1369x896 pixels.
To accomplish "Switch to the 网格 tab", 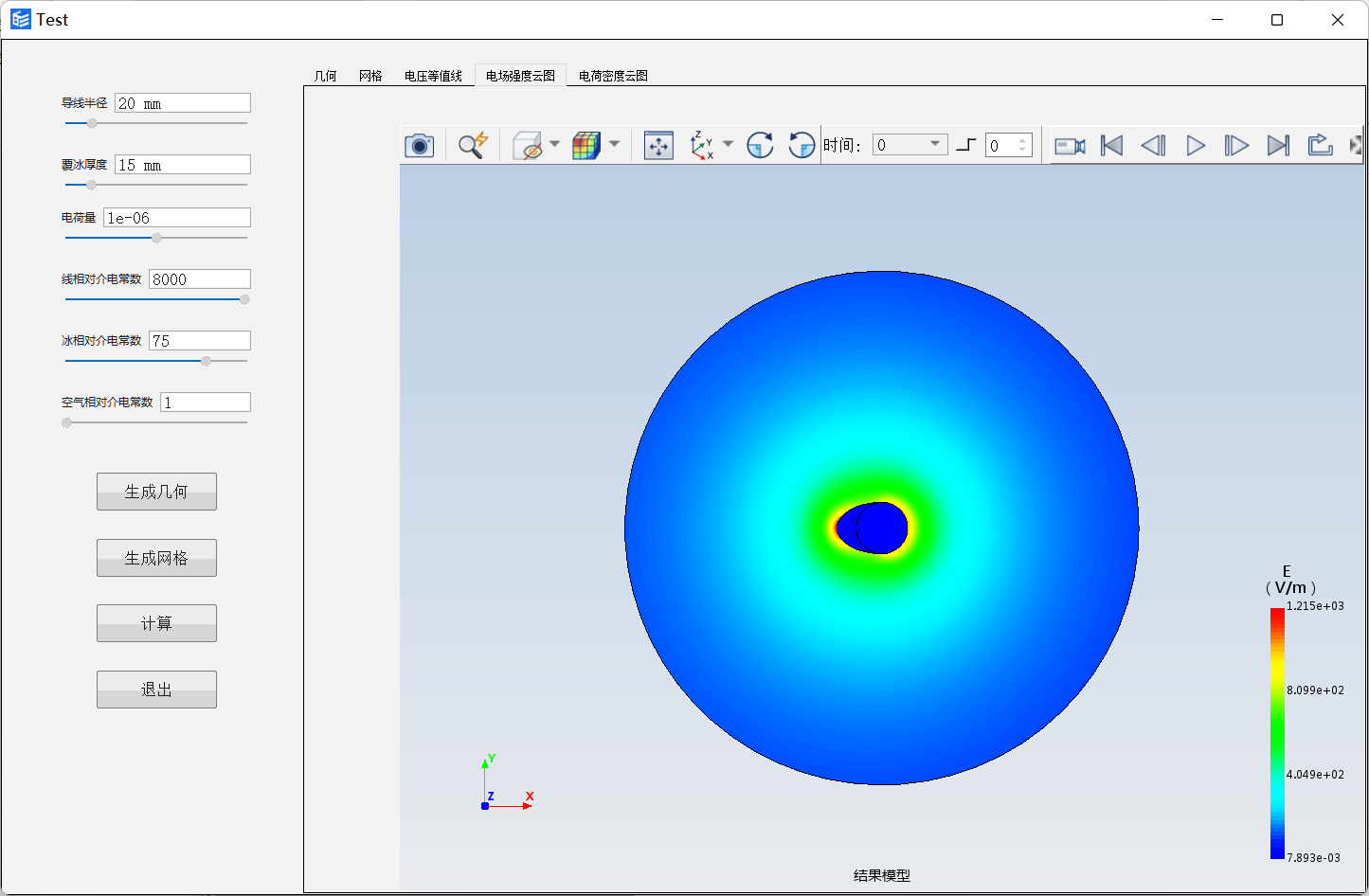I will (370, 76).
